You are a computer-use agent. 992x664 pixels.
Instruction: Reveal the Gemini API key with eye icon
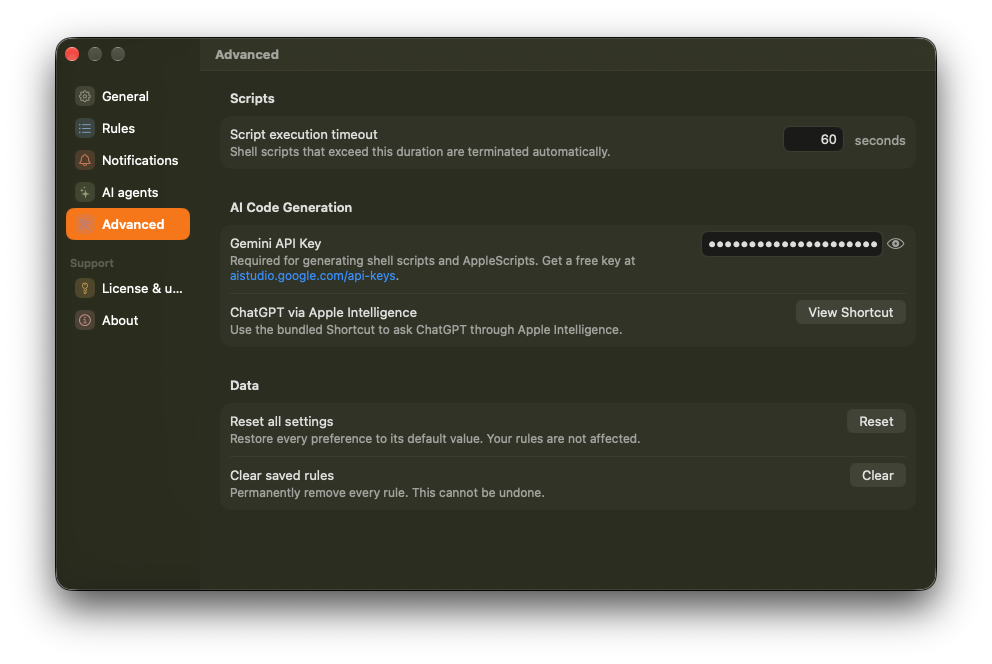click(895, 243)
